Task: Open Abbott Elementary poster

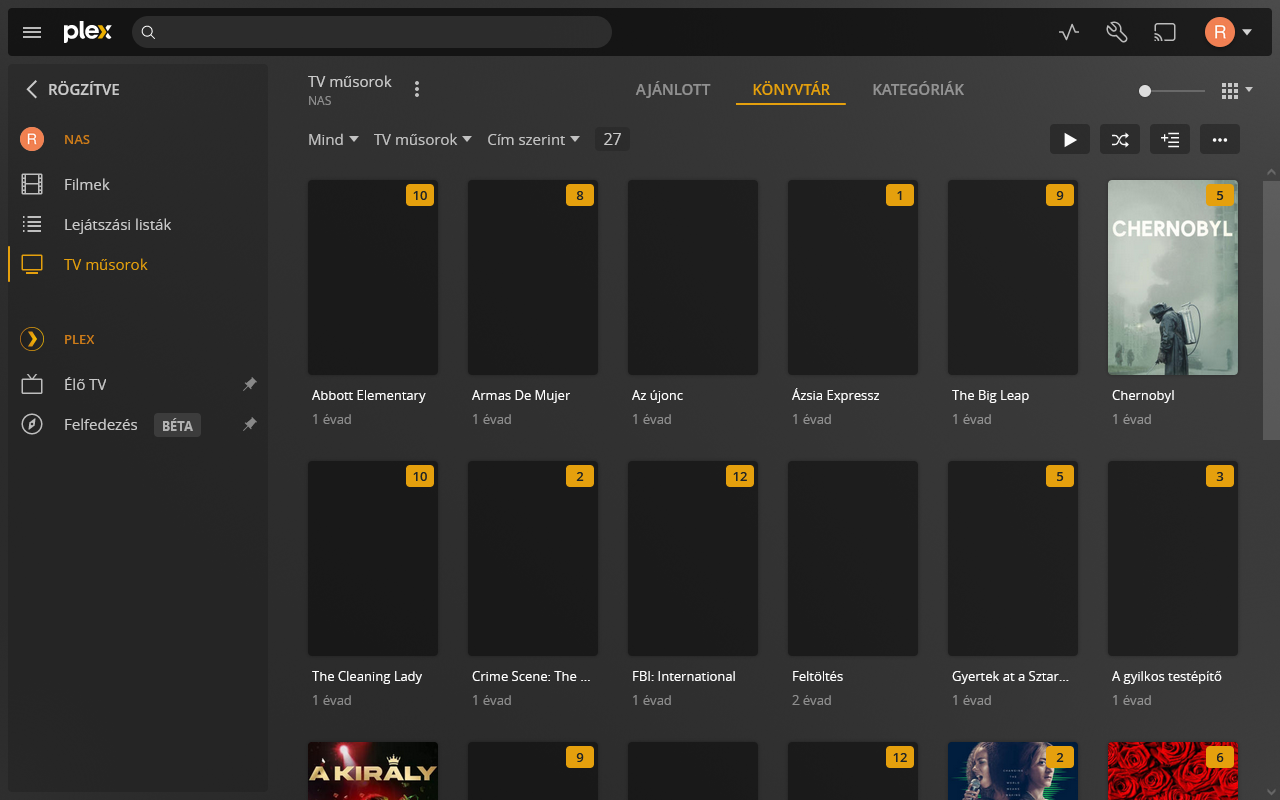Action: pos(373,277)
